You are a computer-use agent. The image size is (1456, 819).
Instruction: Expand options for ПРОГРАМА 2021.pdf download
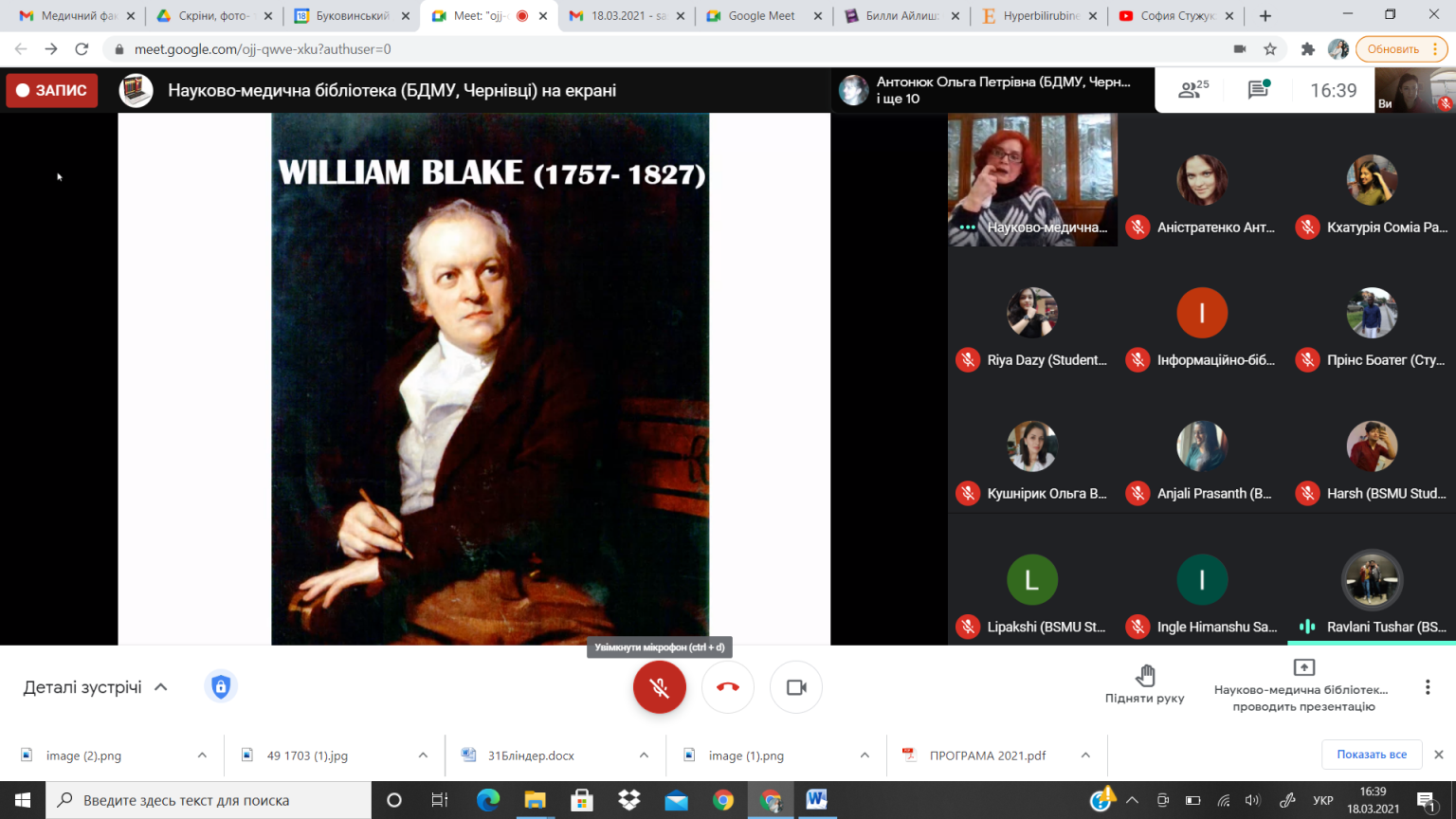click(x=1085, y=755)
